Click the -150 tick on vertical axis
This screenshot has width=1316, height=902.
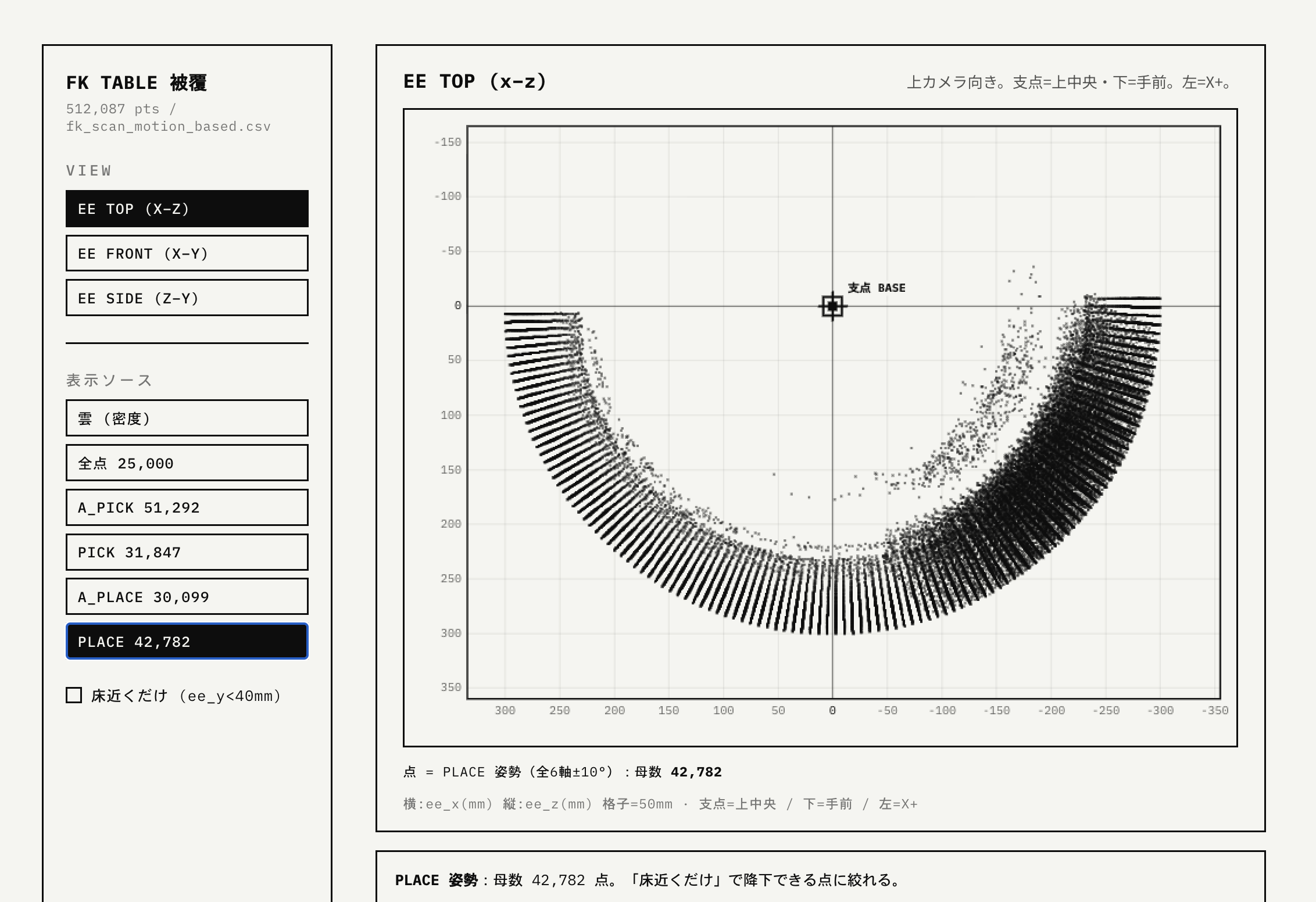pyautogui.click(x=448, y=142)
